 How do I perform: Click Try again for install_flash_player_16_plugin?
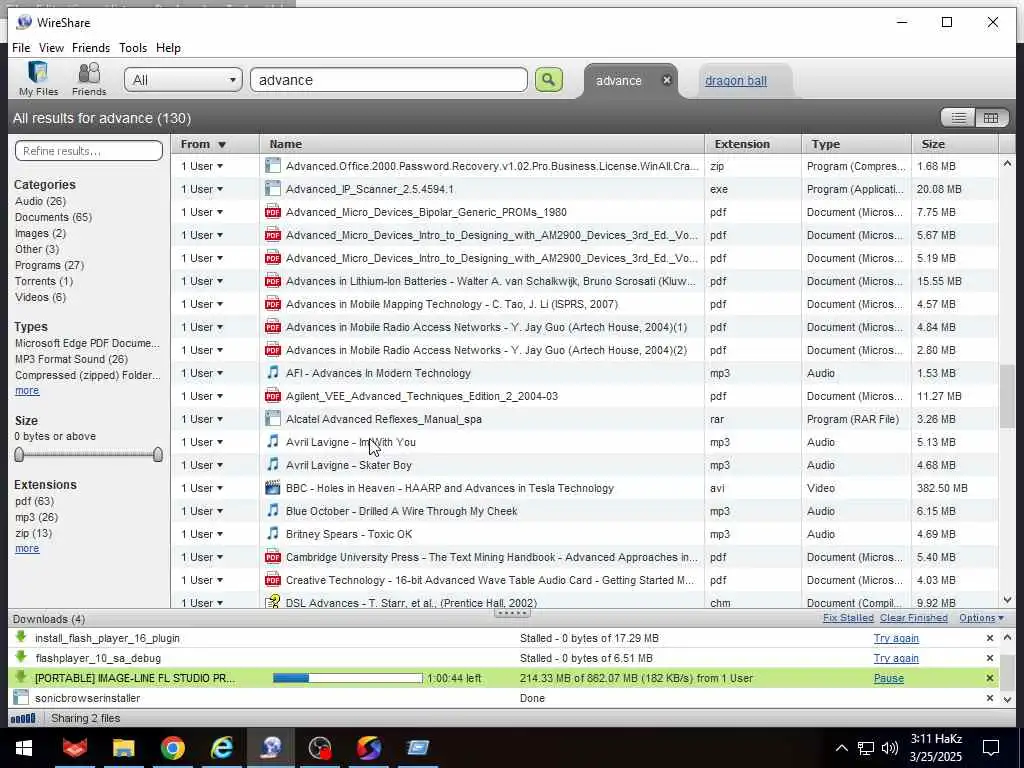pyautogui.click(x=896, y=638)
